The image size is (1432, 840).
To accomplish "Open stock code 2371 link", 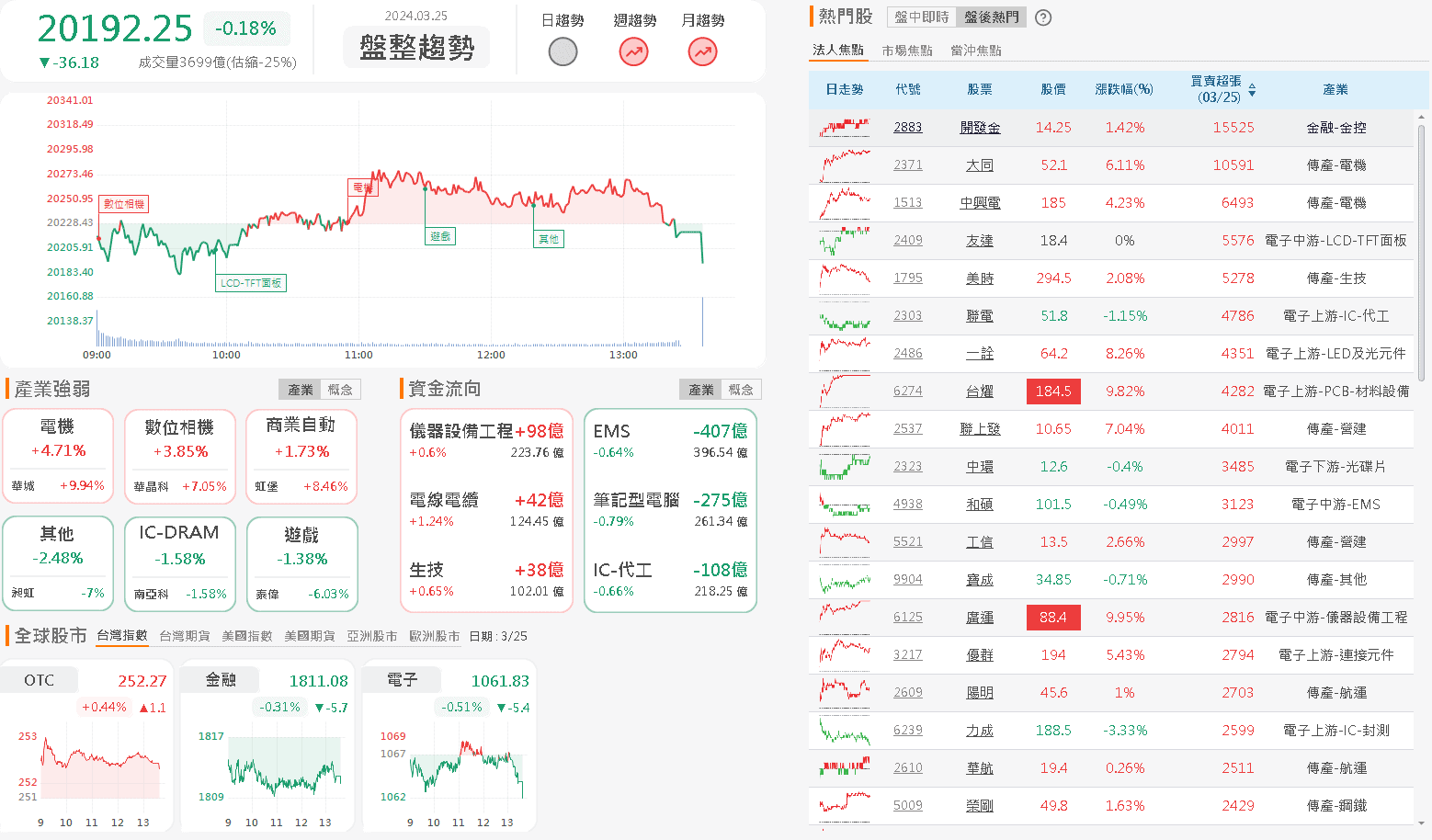I will coord(907,165).
